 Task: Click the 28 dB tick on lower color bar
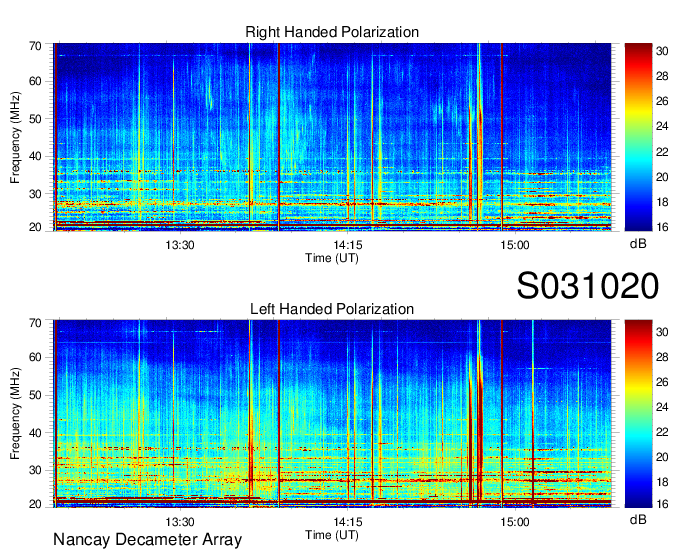point(662,357)
